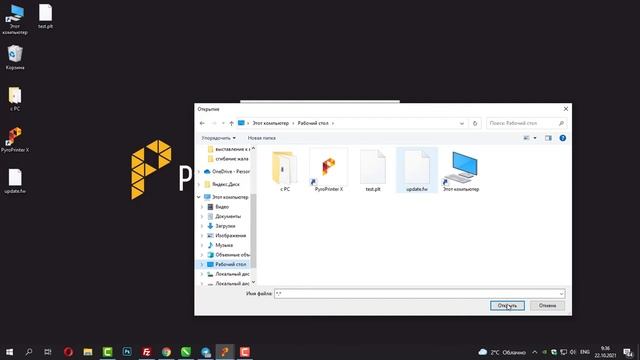This screenshot has width=640, height=360.
Task: Expand the Загрузки tree node
Action: (x=202, y=226)
